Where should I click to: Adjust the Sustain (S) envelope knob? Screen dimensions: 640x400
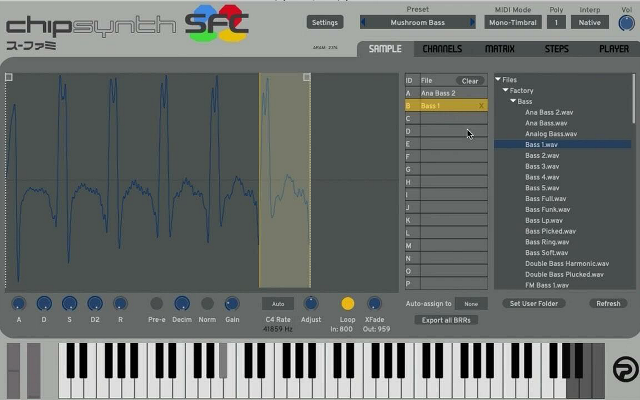point(69,304)
